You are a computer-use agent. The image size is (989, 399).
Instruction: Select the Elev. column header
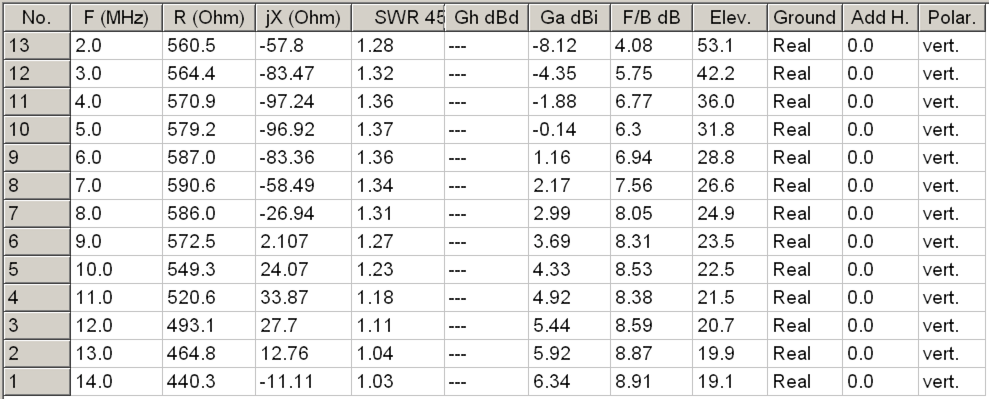pos(730,18)
